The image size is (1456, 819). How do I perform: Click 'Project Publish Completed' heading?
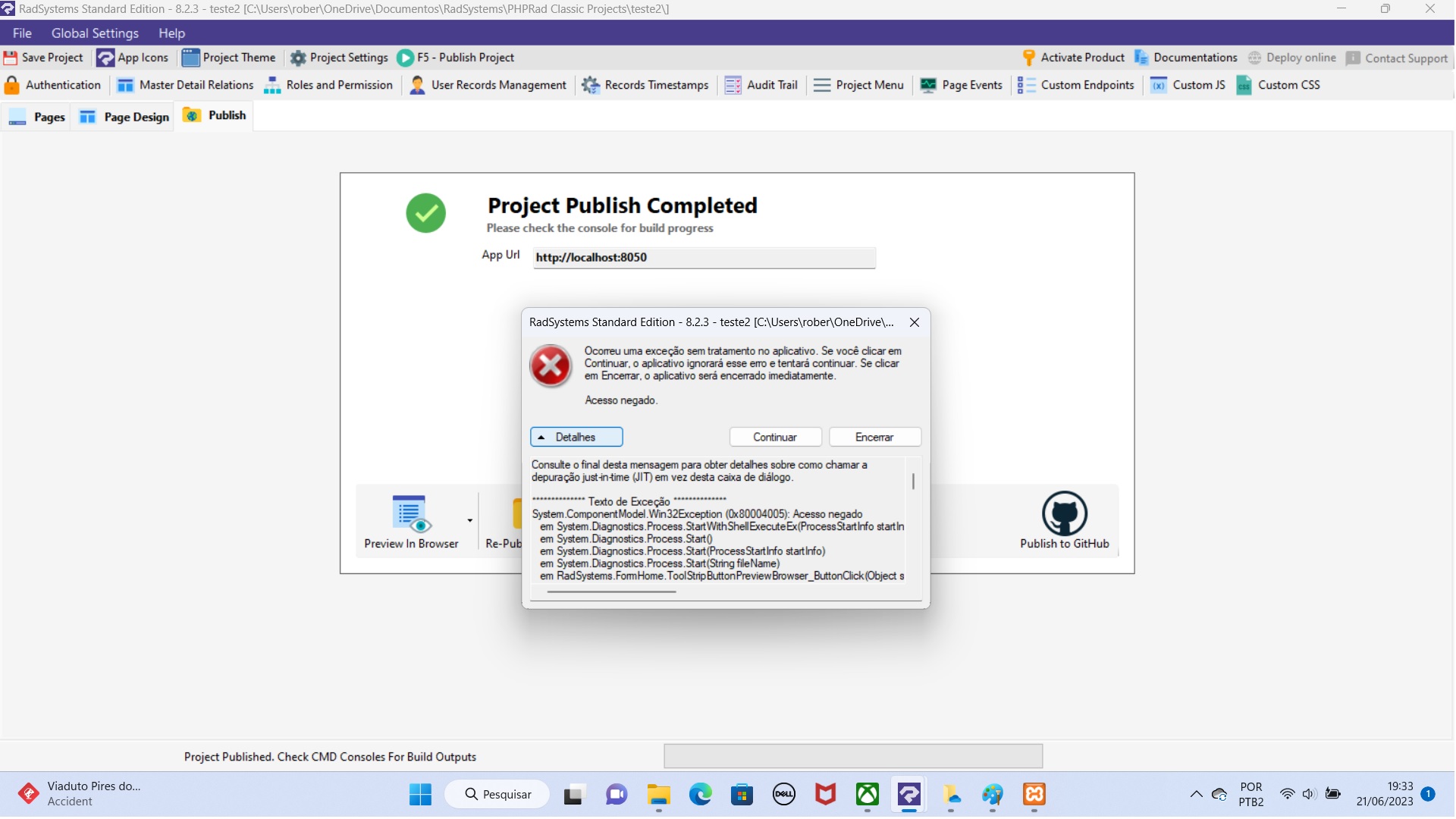coord(623,206)
